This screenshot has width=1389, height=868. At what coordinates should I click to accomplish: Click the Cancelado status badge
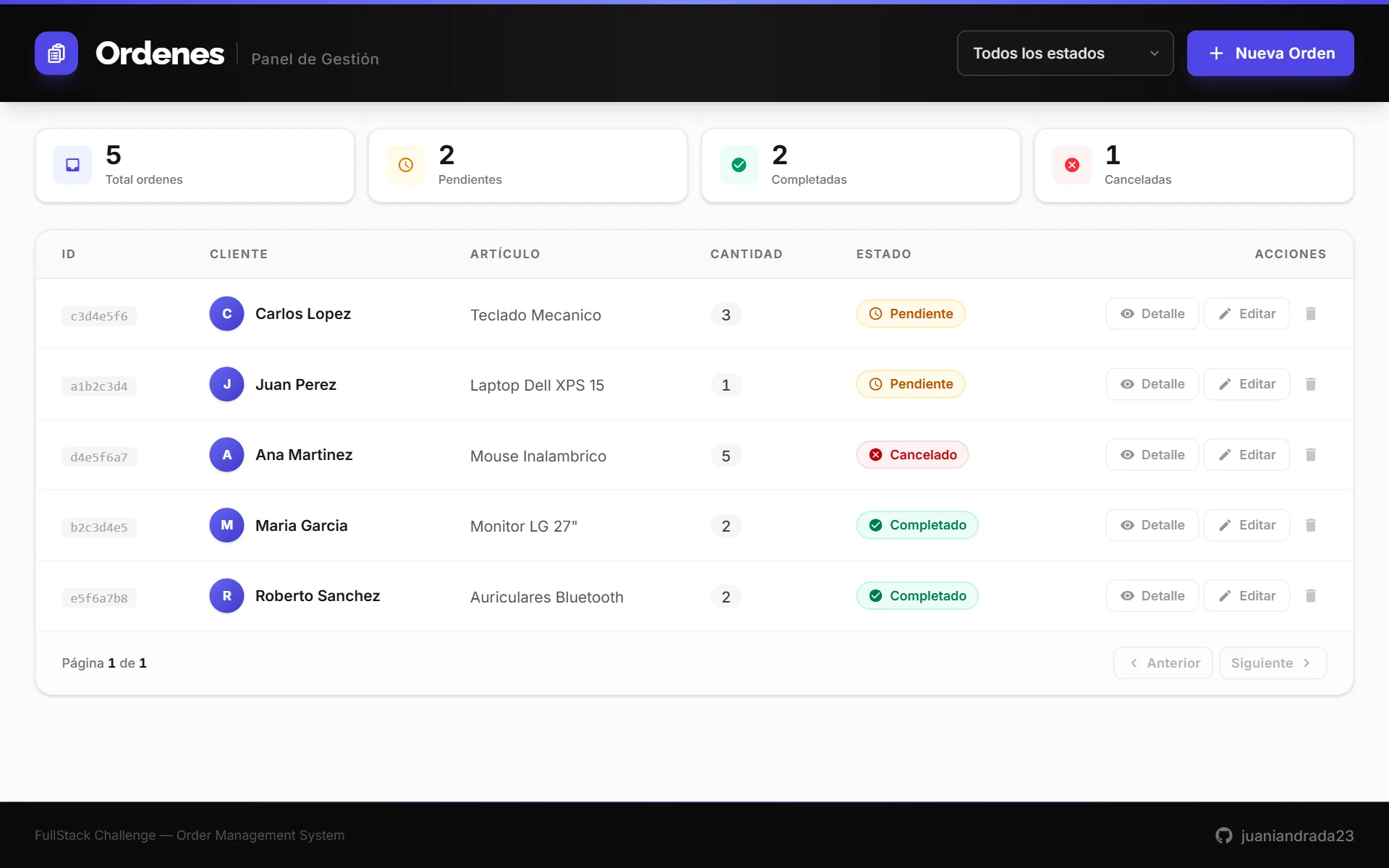[x=912, y=454]
